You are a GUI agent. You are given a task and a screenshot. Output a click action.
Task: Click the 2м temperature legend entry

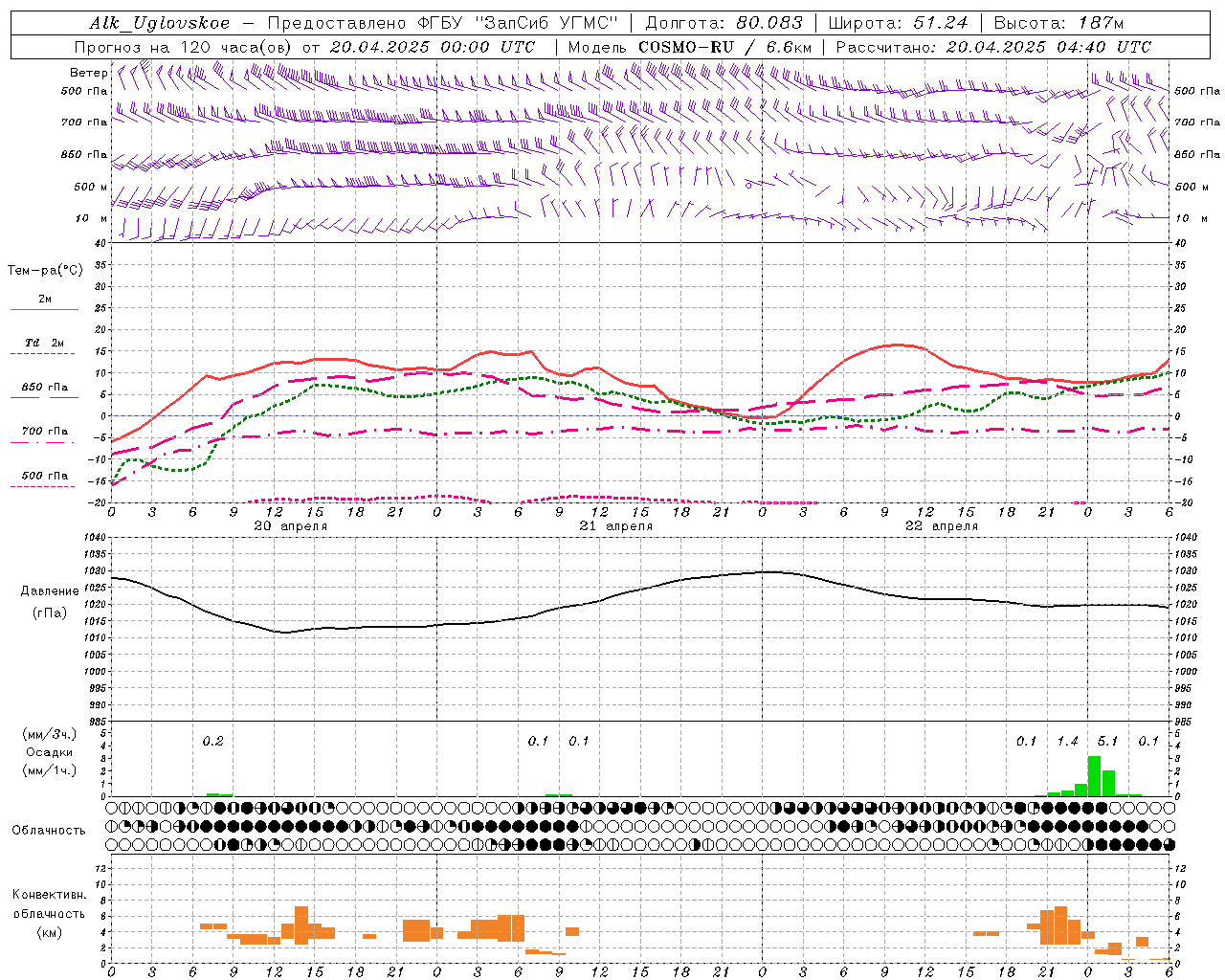click(45, 299)
